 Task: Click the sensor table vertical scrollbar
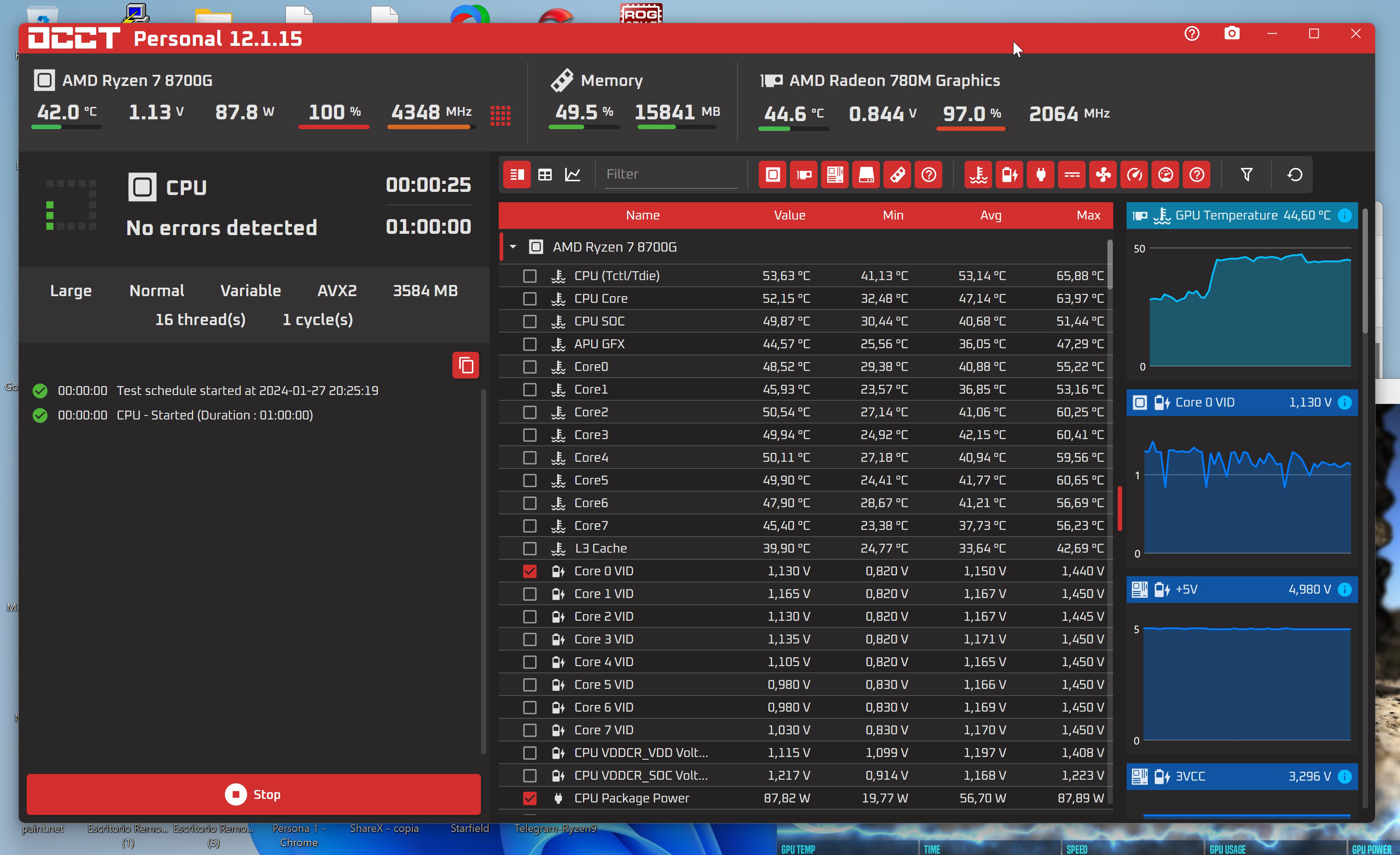tap(1110, 265)
